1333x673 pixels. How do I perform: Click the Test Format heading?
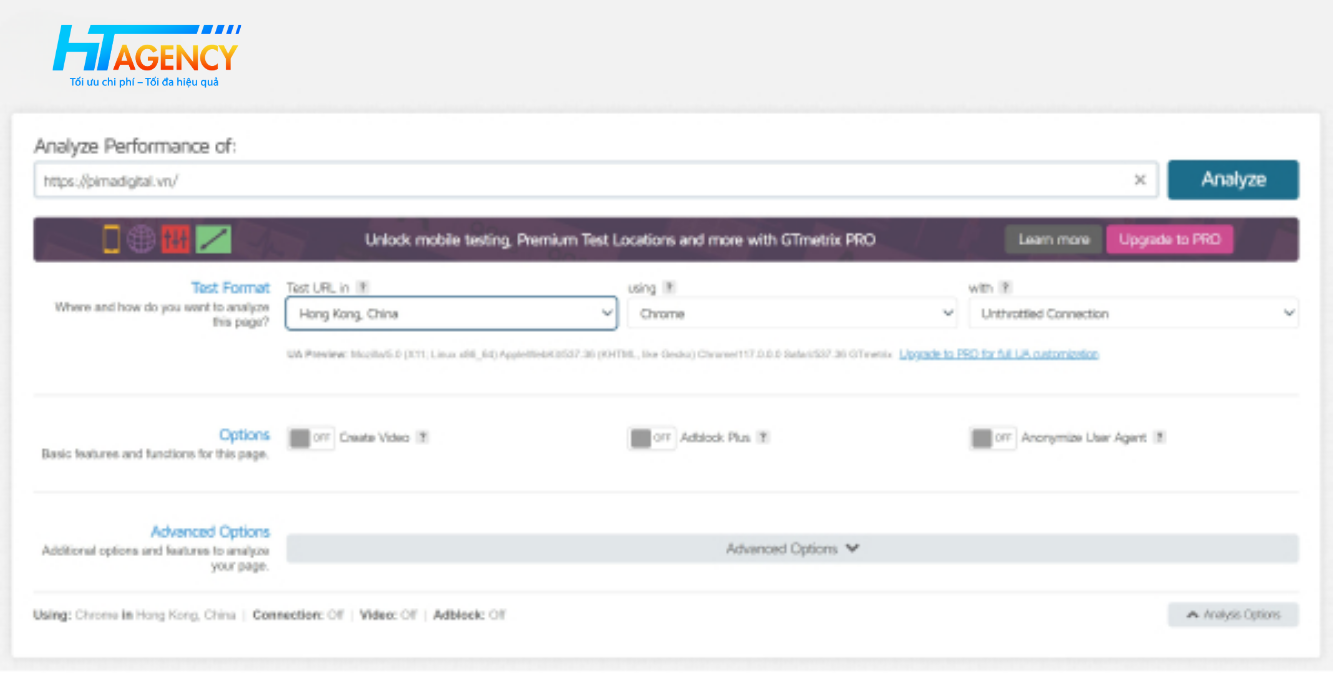coord(231,287)
